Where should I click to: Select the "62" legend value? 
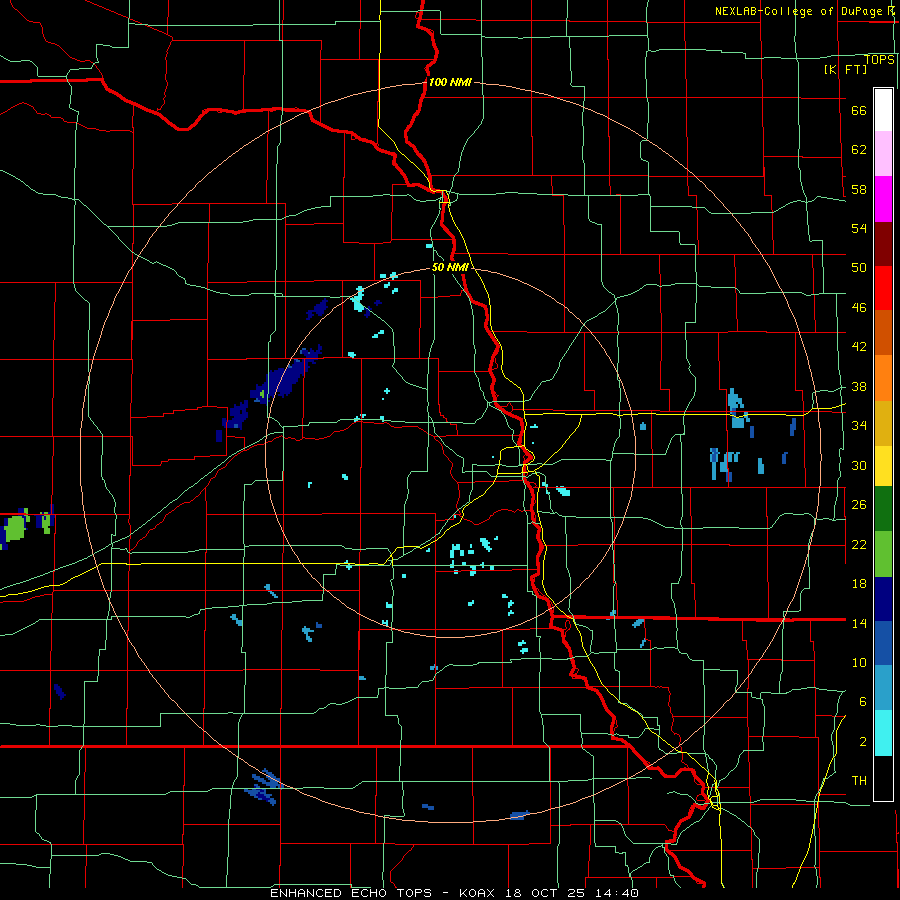859,150
